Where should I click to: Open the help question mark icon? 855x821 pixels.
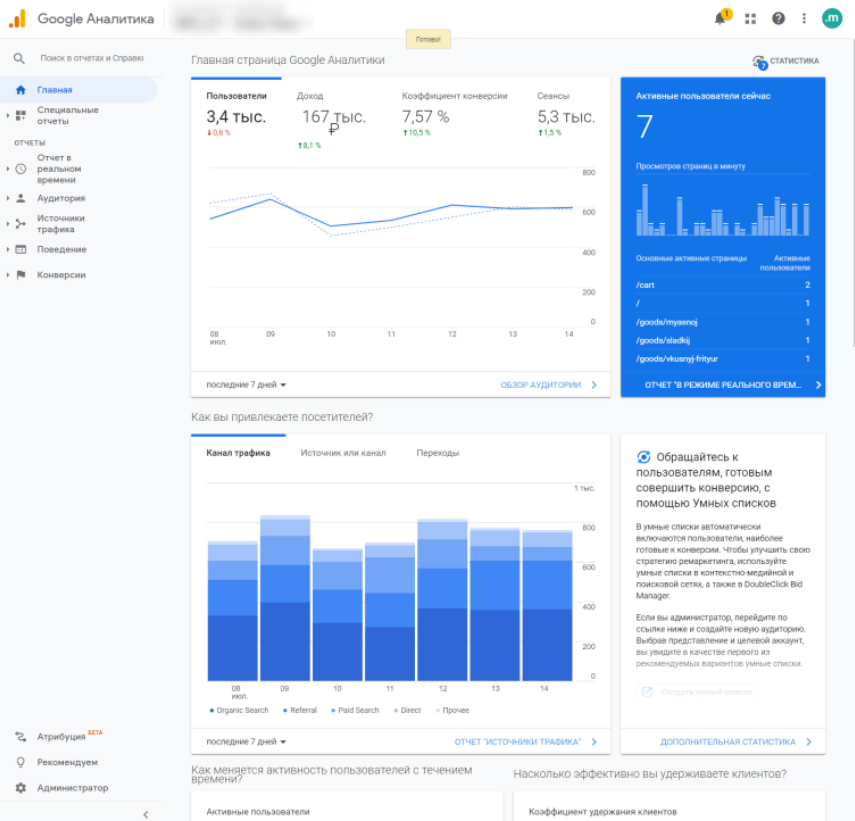click(778, 19)
